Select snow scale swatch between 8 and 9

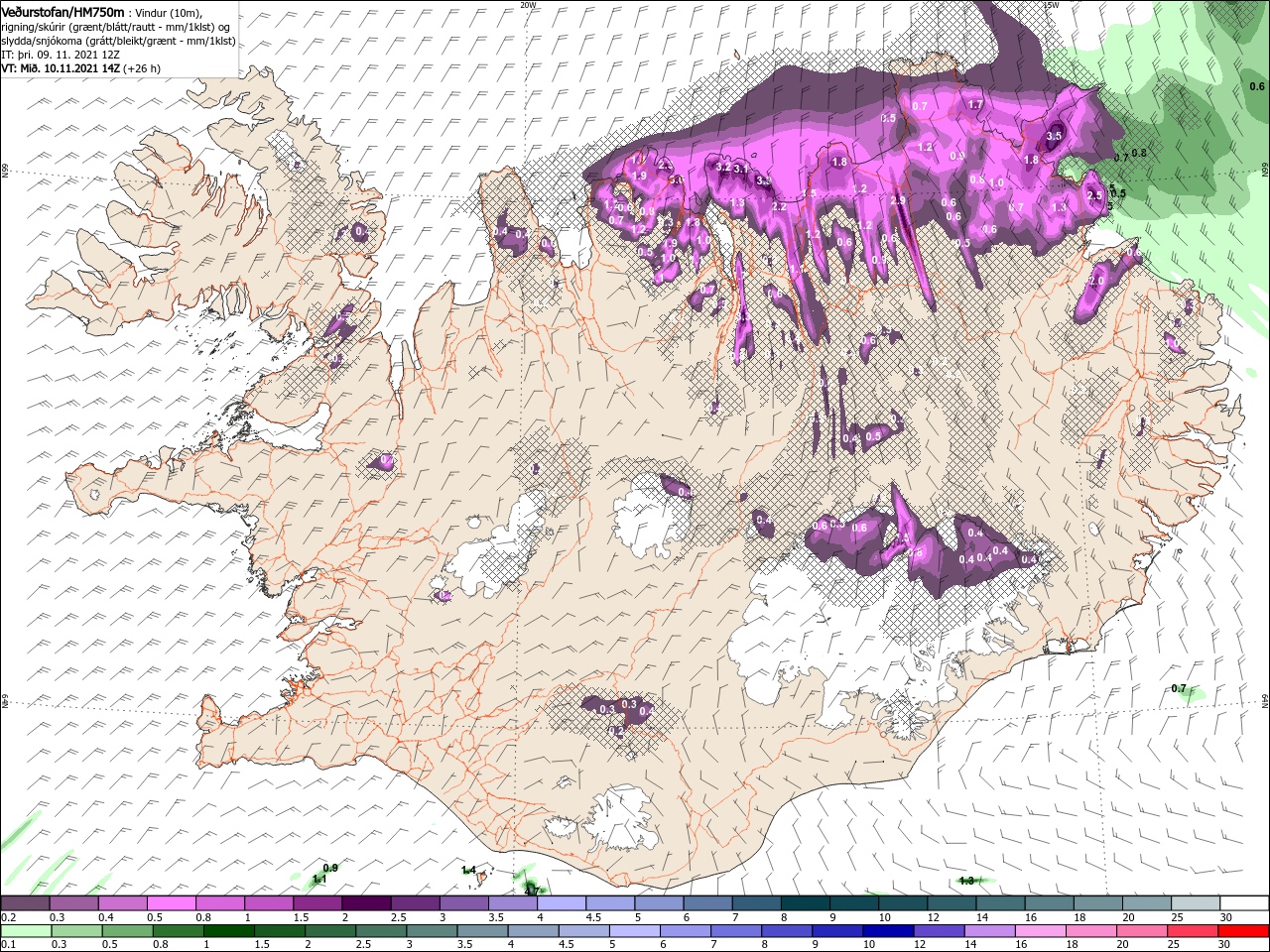[804, 903]
